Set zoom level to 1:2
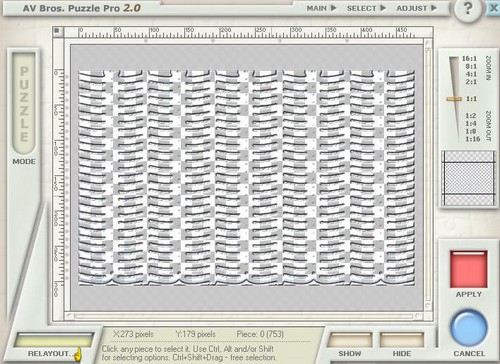500x364 pixels. click(x=471, y=116)
